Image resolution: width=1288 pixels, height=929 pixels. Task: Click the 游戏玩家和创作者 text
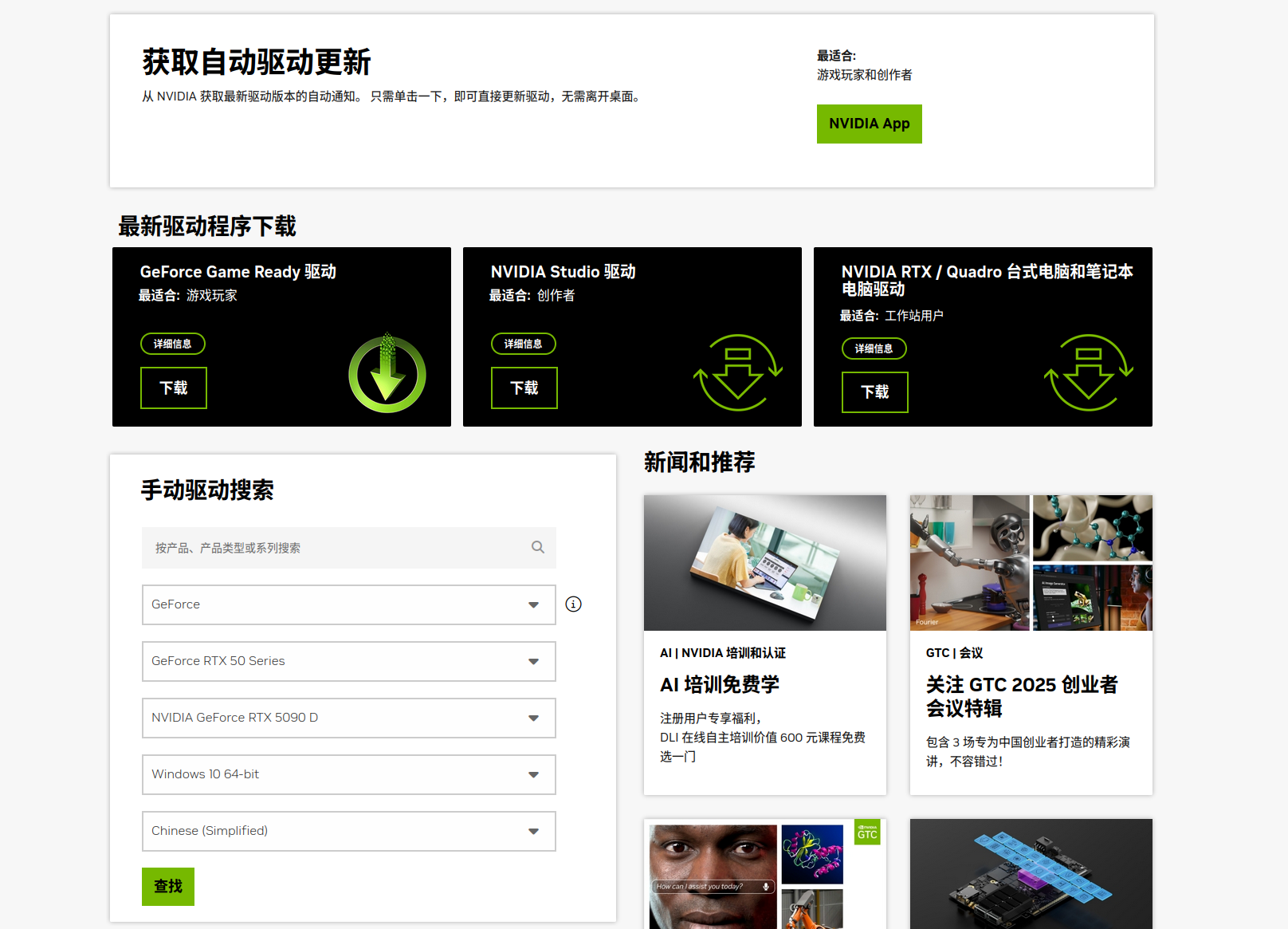[865, 75]
